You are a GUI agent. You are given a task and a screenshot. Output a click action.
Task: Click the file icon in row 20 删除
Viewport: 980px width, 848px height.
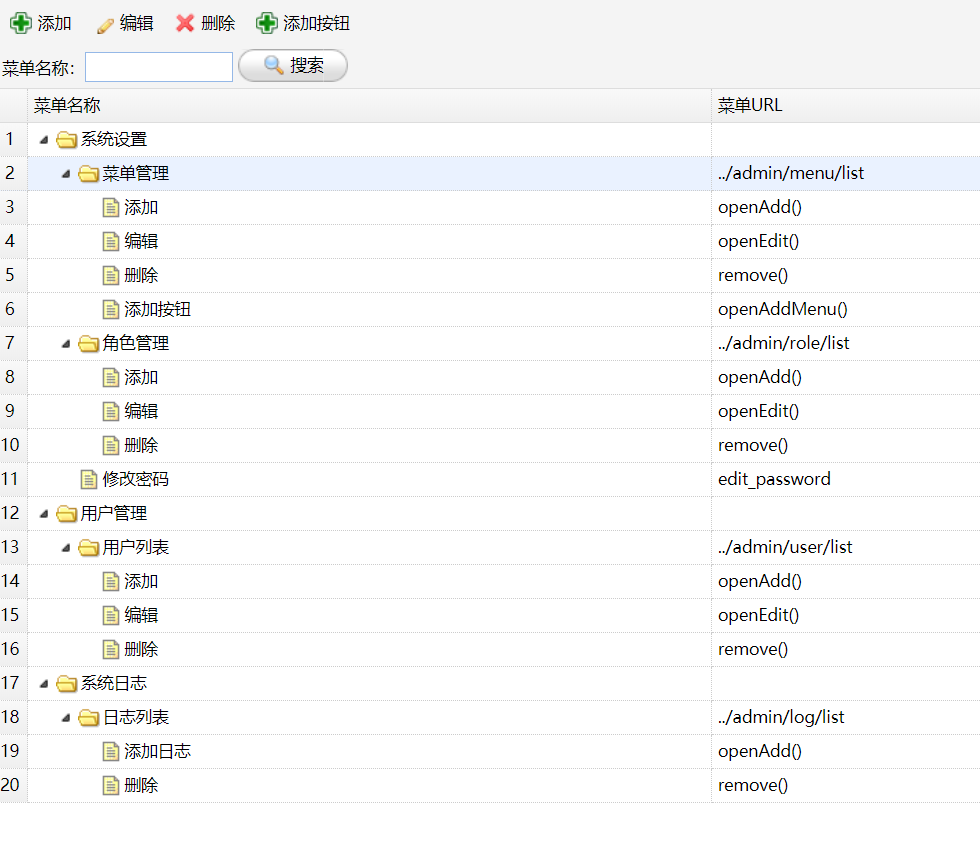(111, 785)
